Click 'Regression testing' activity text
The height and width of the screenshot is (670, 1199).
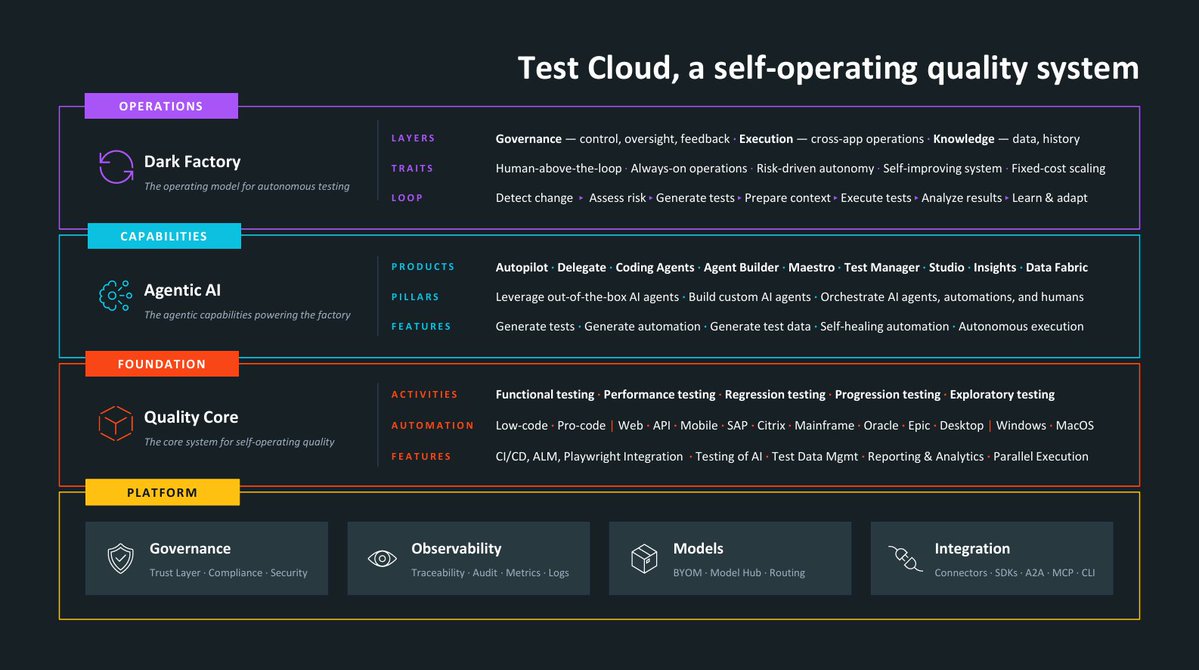pyautogui.click(x=775, y=395)
